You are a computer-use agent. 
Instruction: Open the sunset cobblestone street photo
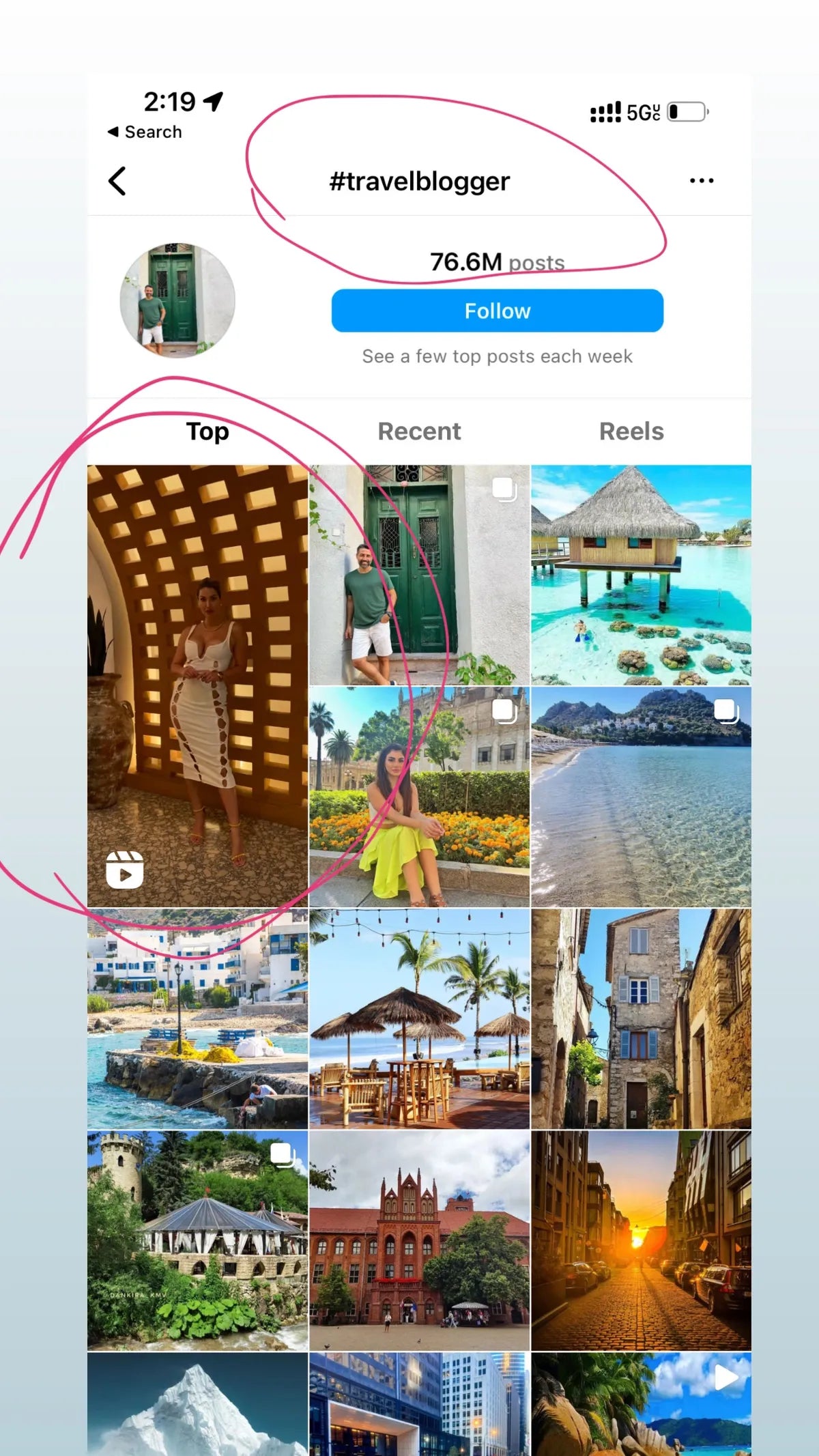(x=641, y=1240)
